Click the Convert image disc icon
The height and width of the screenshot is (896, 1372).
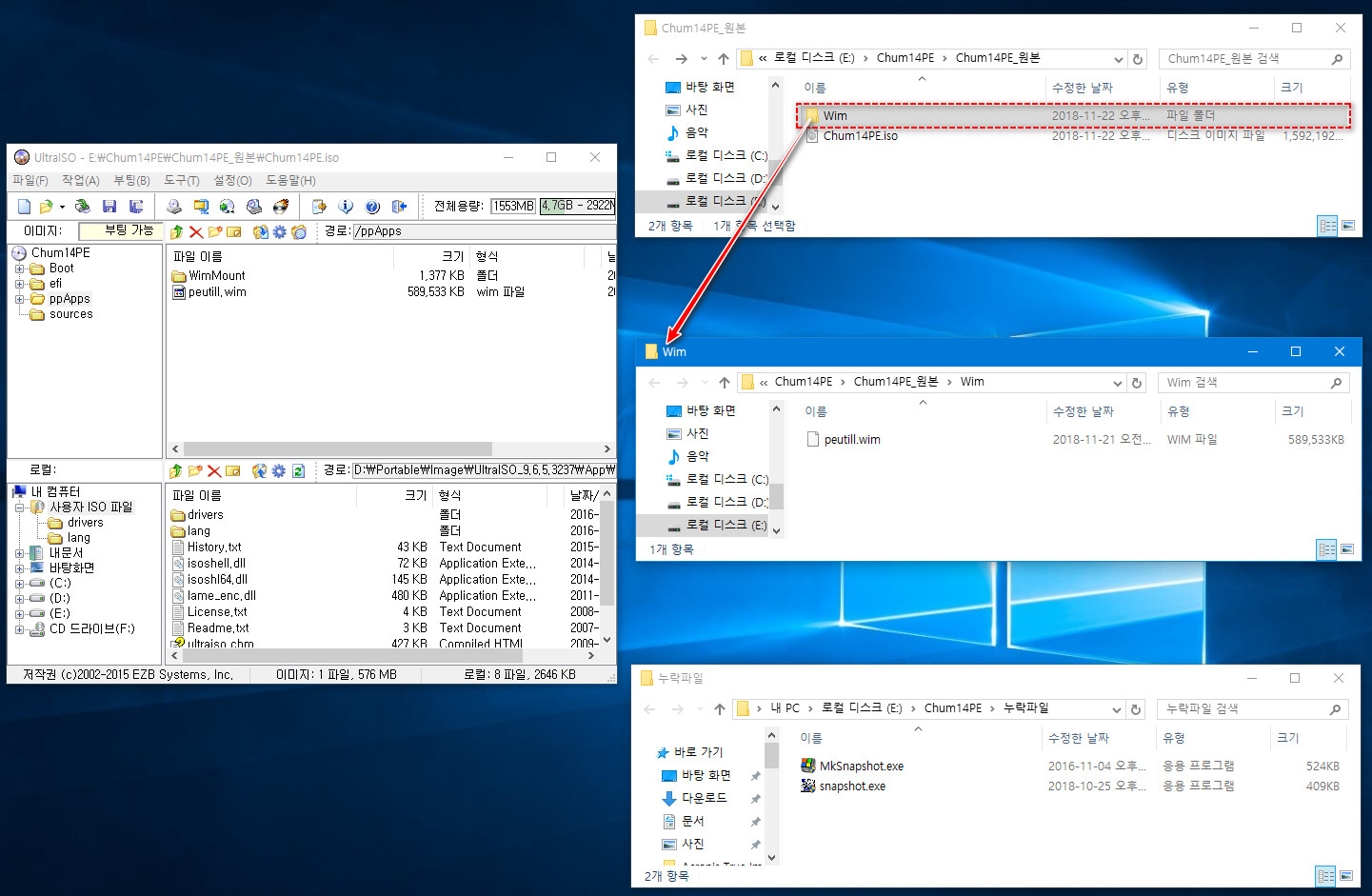point(227,207)
